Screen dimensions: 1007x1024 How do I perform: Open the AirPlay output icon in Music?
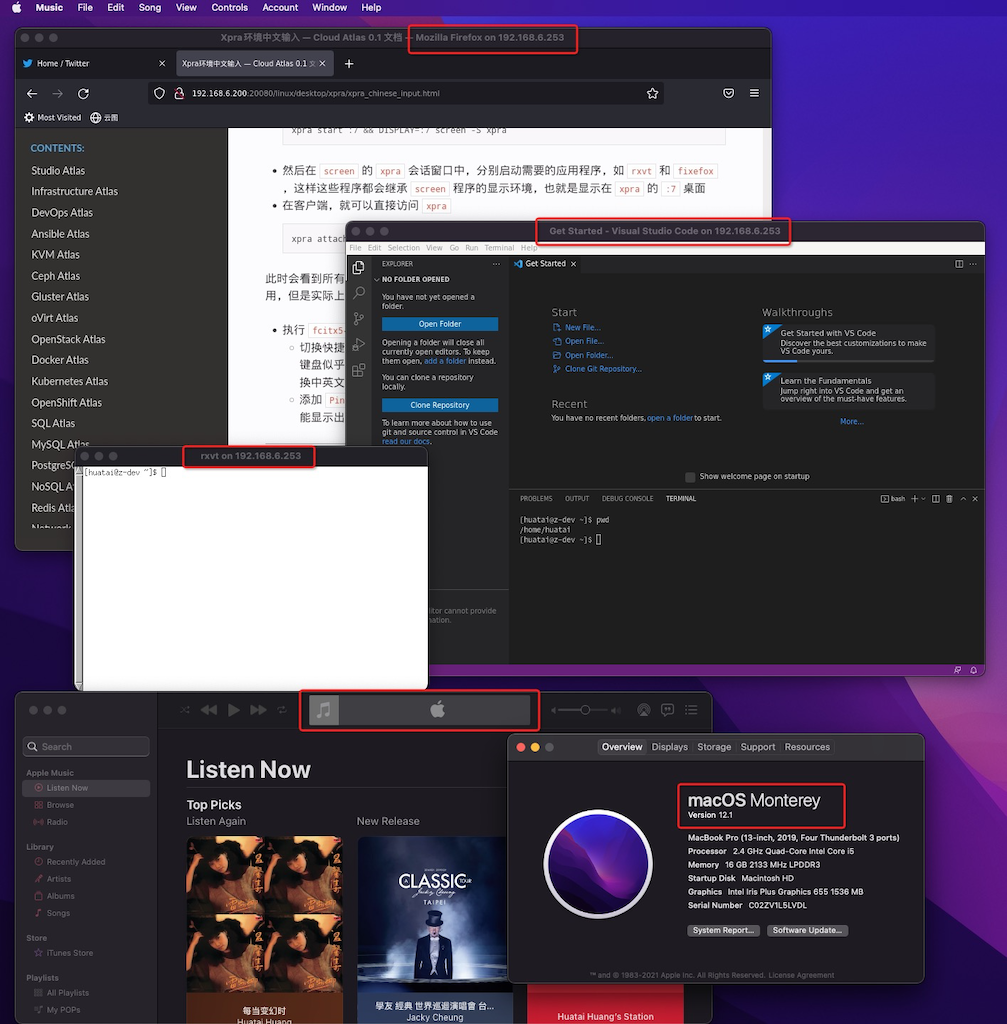(x=643, y=710)
